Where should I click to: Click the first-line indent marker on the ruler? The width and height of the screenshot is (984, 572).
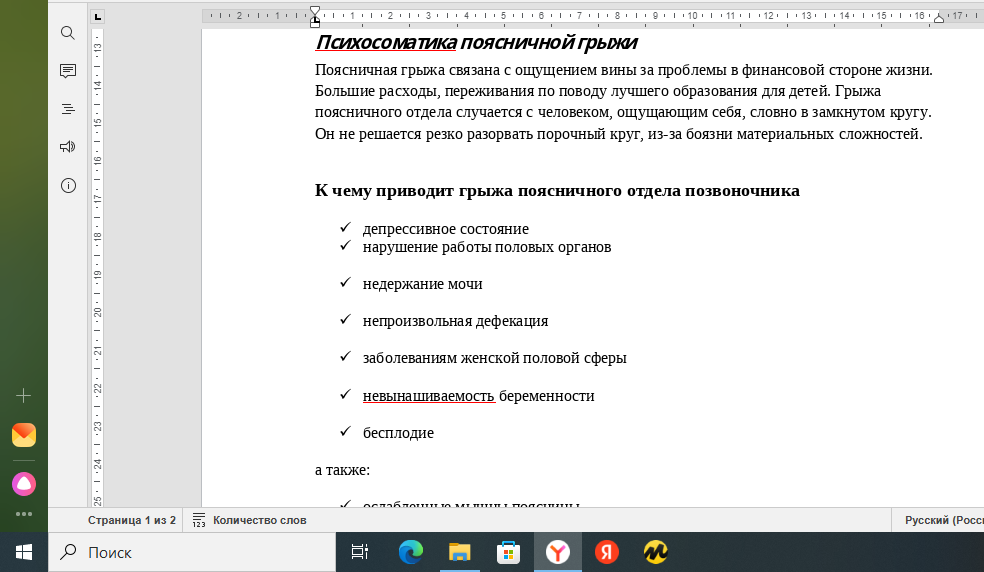tap(315, 11)
